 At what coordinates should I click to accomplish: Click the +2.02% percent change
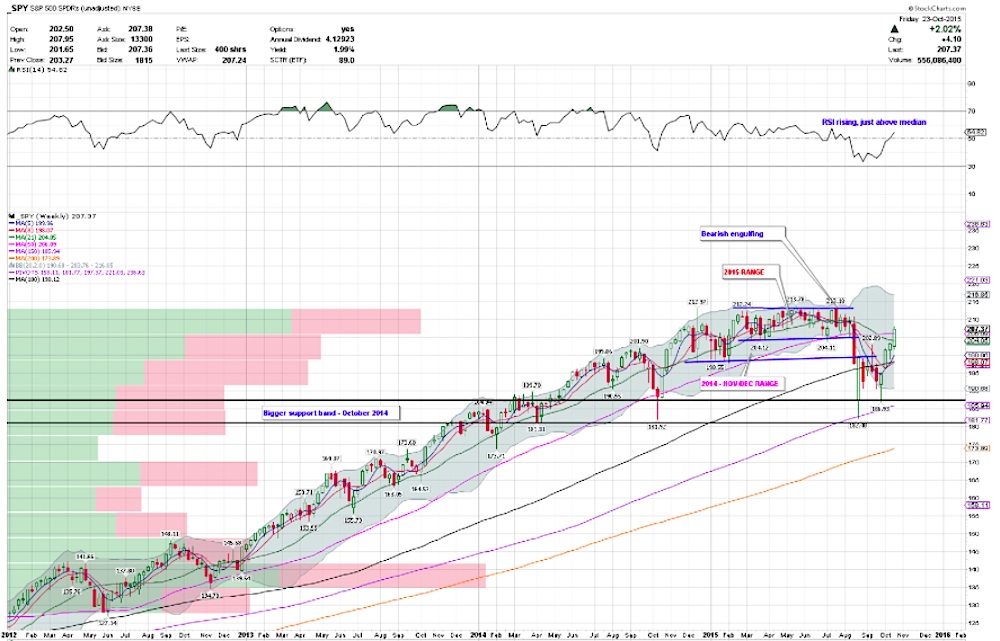[x=945, y=29]
